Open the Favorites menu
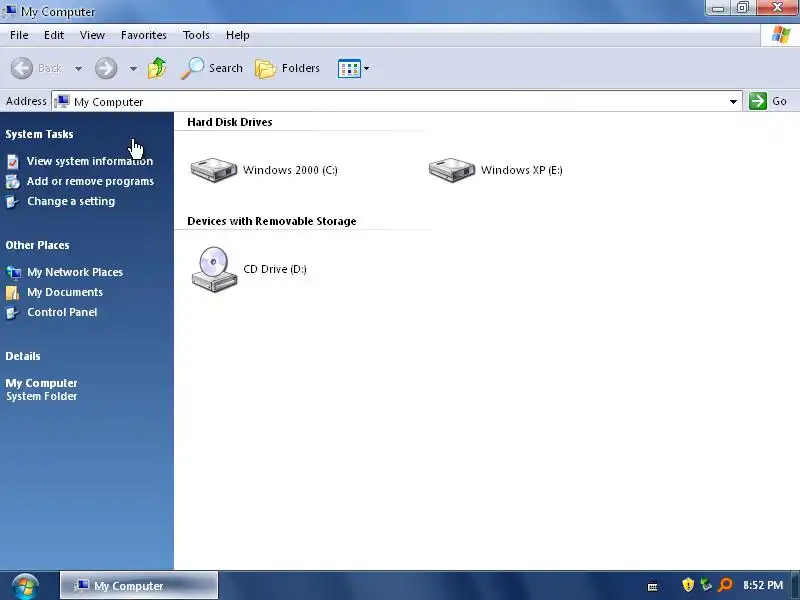The image size is (800, 600). point(143,35)
